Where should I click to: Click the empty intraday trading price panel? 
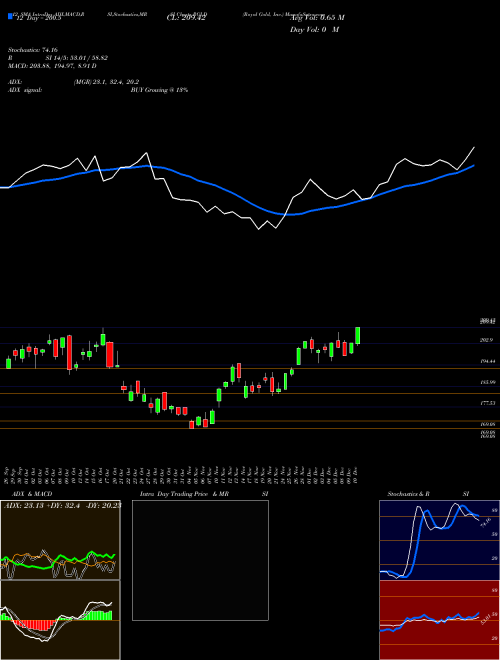click(200, 560)
